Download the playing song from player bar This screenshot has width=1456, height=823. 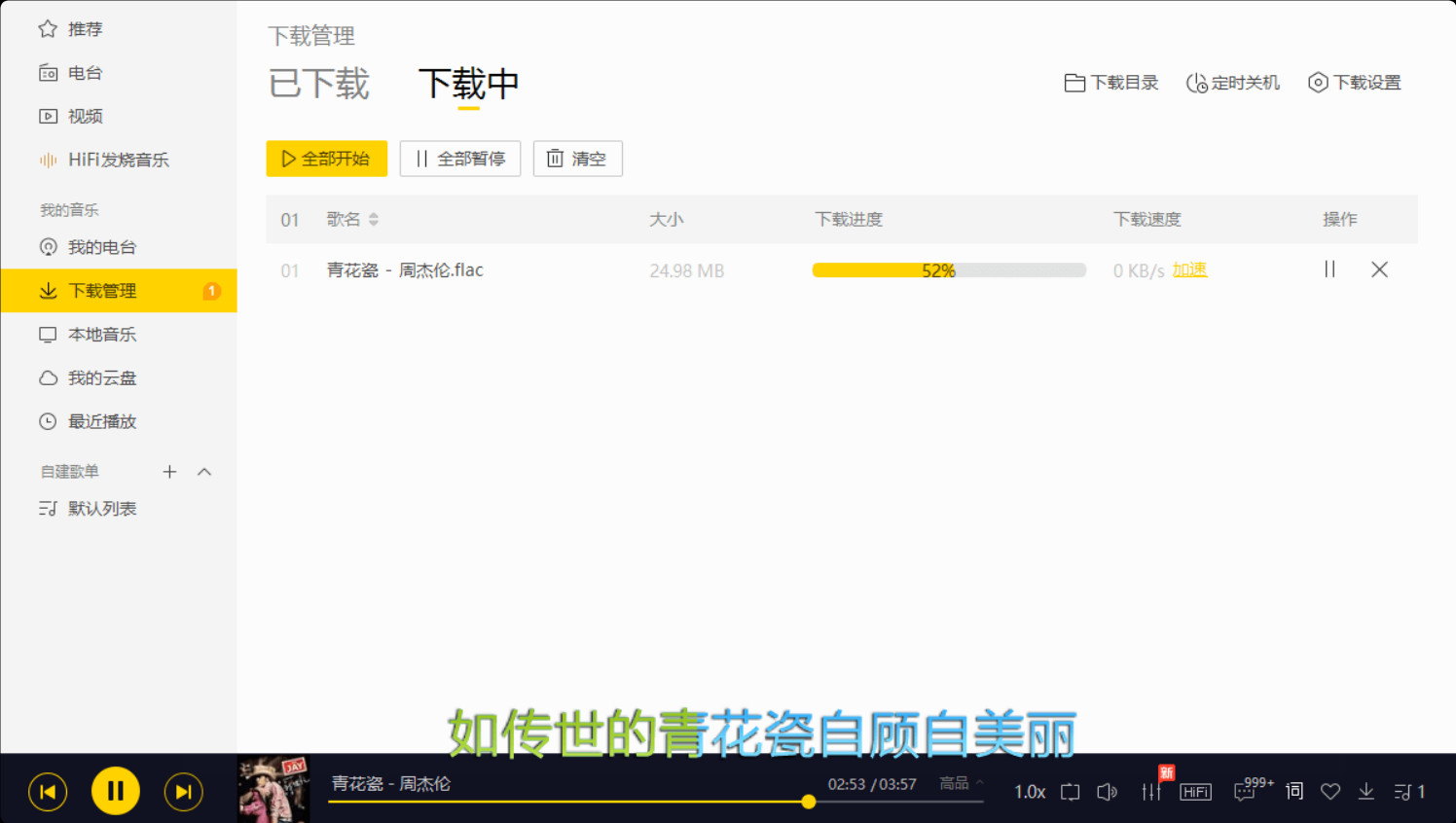[1366, 792]
